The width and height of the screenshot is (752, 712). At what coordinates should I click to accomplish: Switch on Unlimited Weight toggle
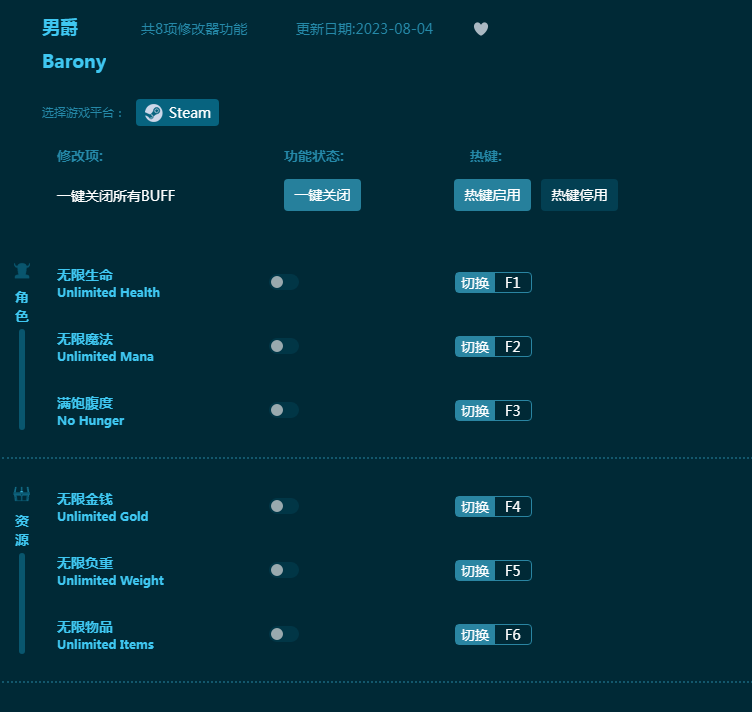284,570
